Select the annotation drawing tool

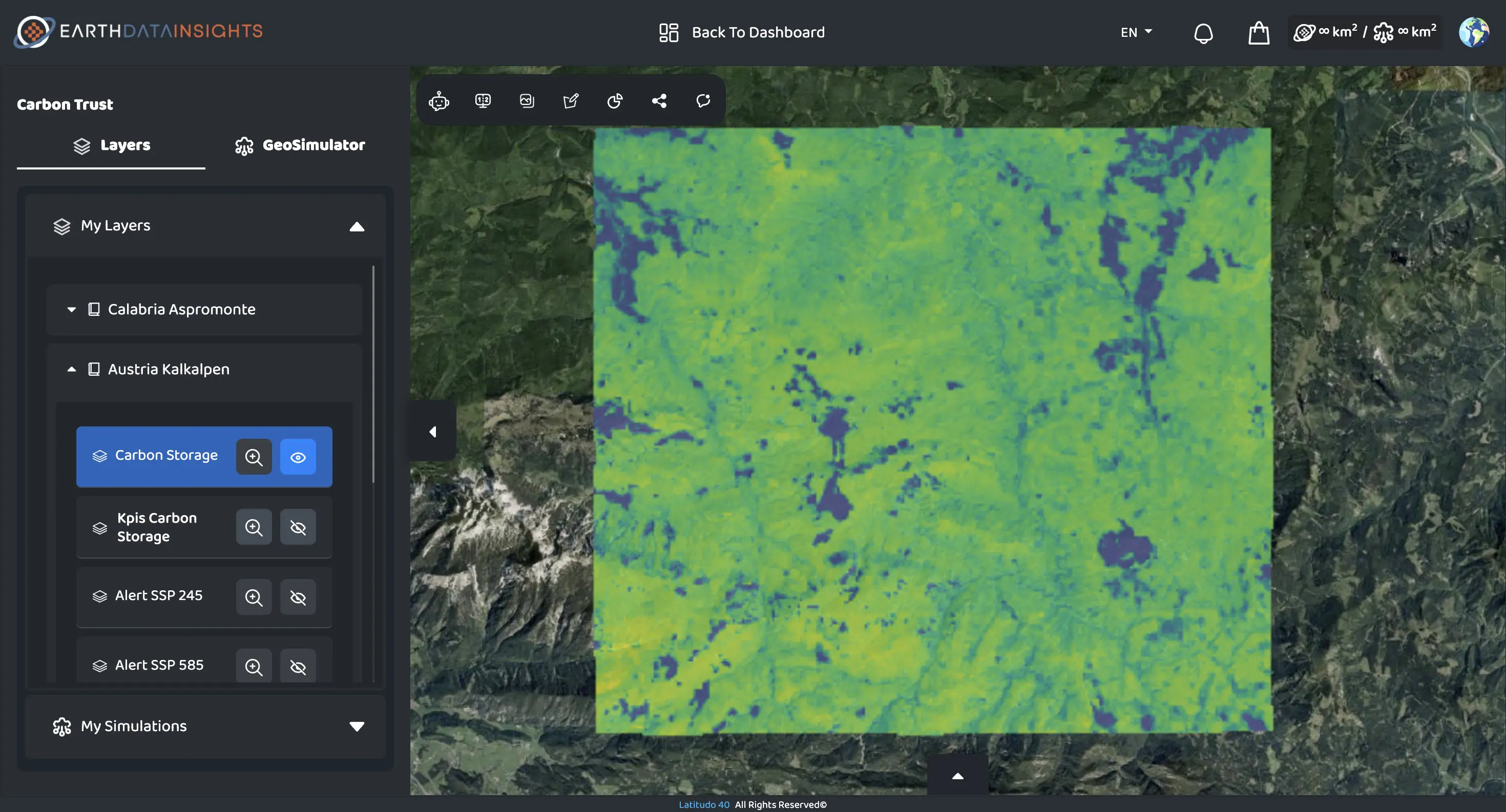571,100
